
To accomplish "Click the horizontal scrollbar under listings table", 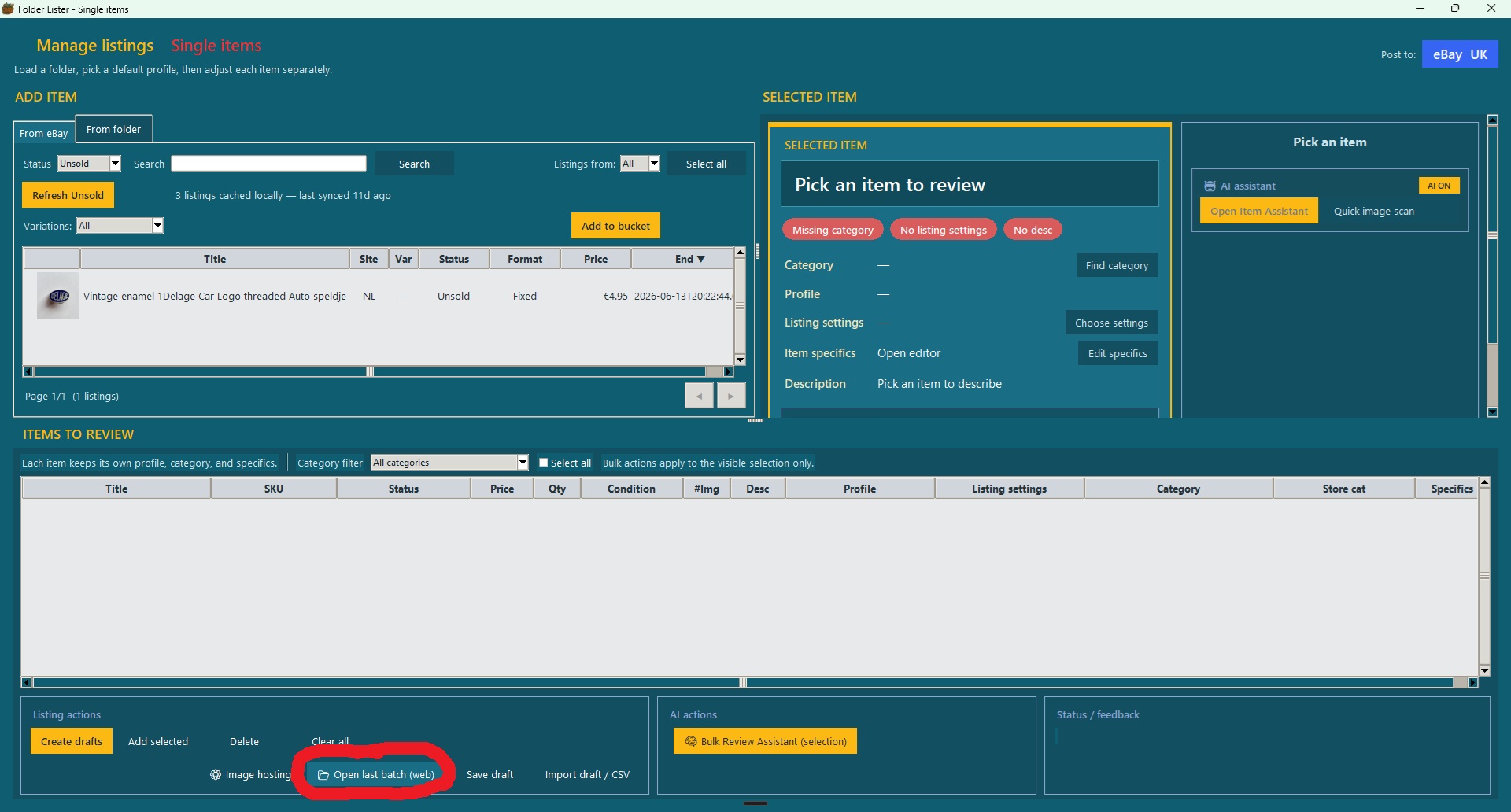I will pos(378,371).
